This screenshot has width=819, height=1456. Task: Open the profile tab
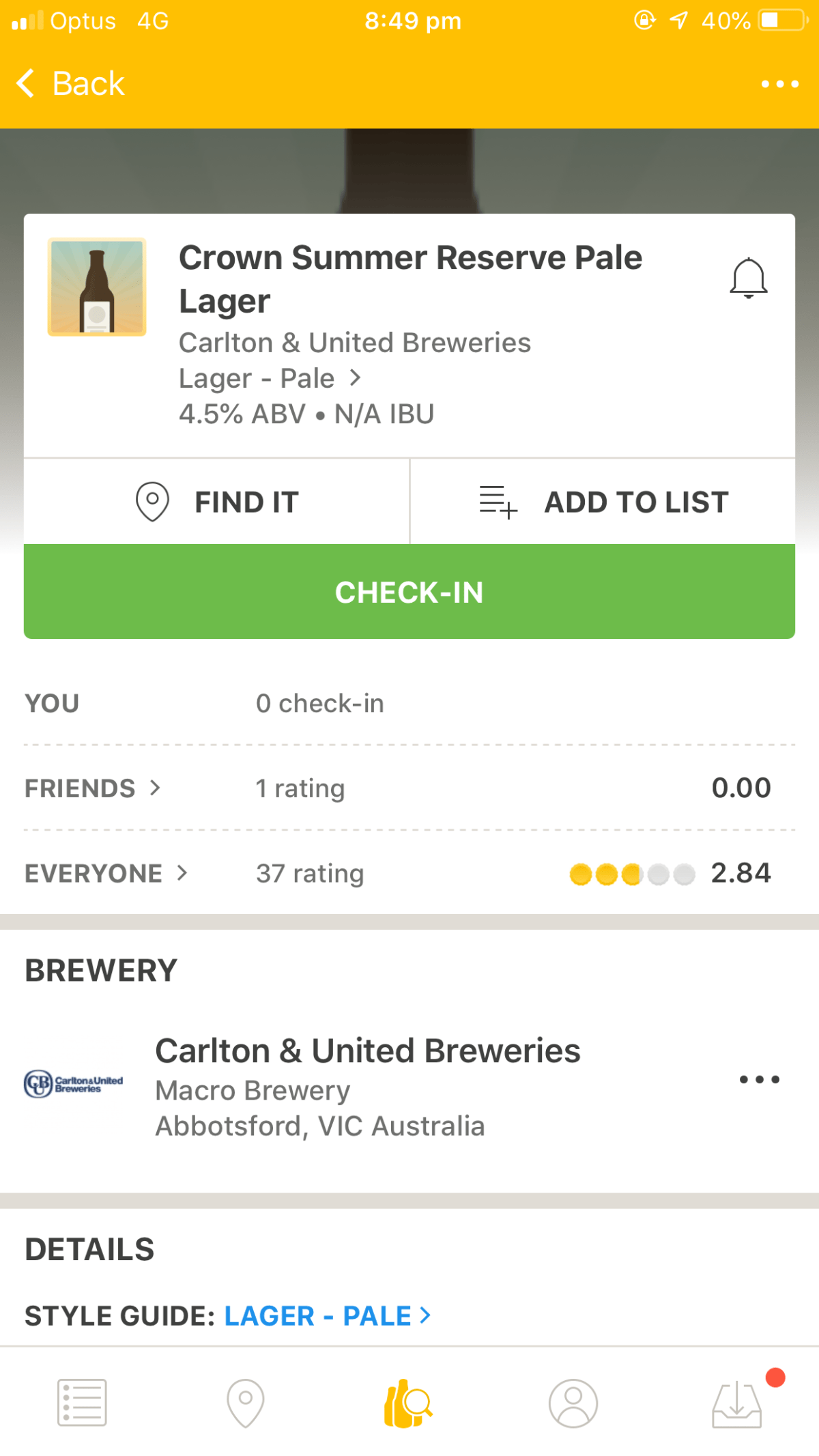tap(573, 1403)
